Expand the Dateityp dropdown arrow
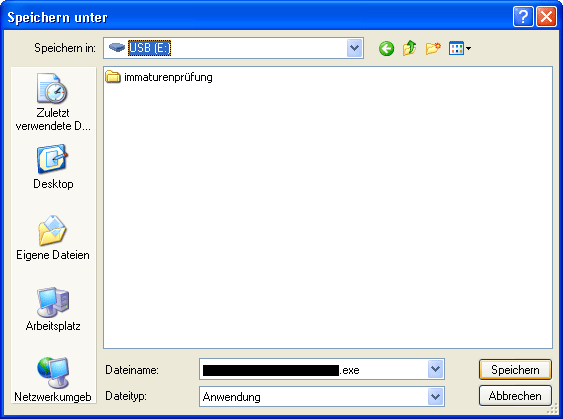563x419 pixels. 436,397
